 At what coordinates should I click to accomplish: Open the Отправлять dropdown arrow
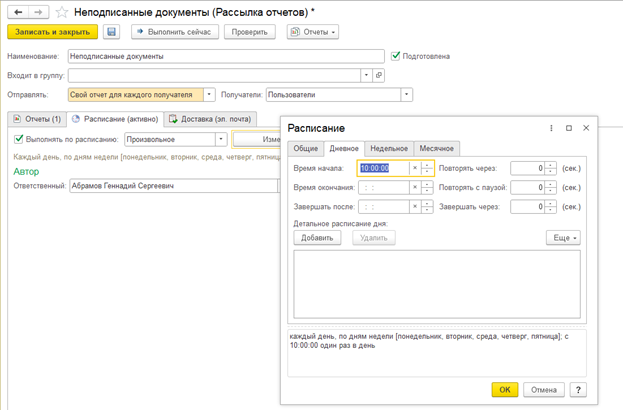click(x=209, y=95)
